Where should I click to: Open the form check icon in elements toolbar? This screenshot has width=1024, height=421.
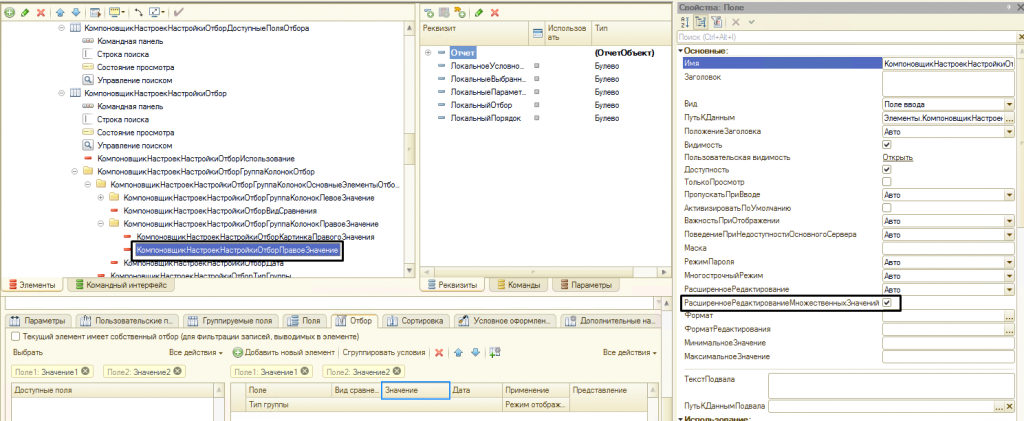point(95,12)
